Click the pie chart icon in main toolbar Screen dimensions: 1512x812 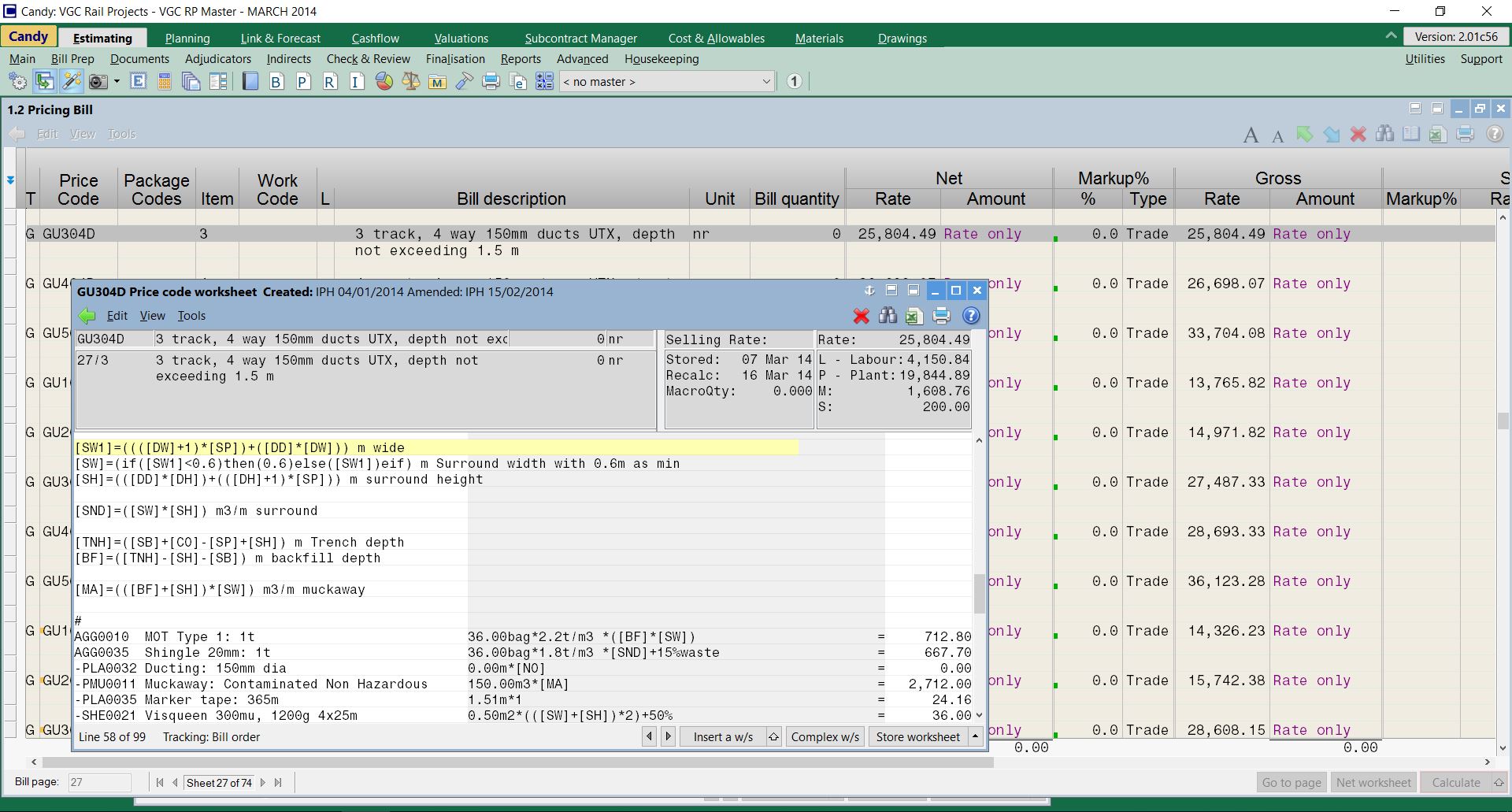pyautogui.click(x=384, y=82)
